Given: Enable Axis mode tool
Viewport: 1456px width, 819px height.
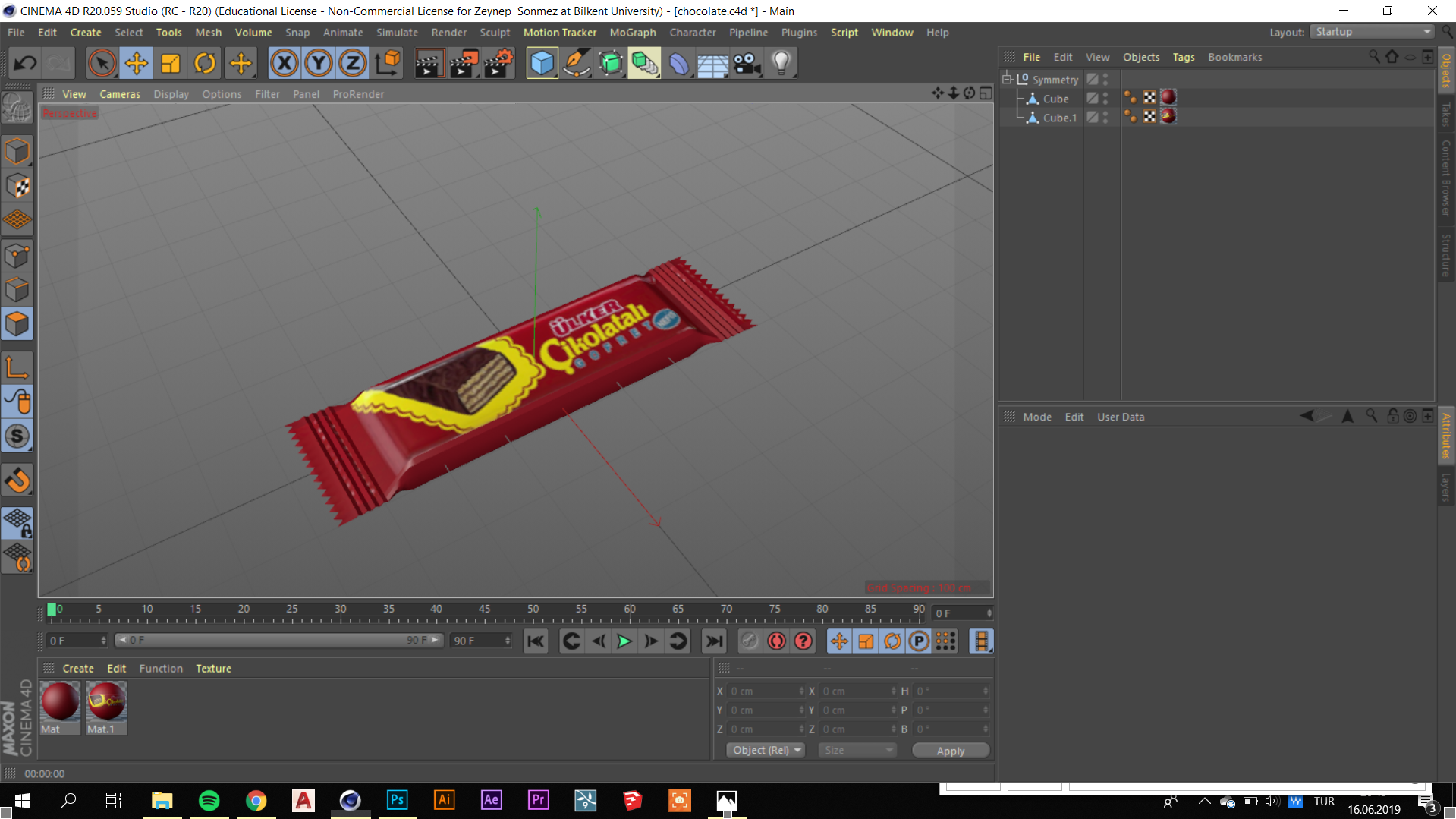Looking at the screenshot, I should click(17, 367).
